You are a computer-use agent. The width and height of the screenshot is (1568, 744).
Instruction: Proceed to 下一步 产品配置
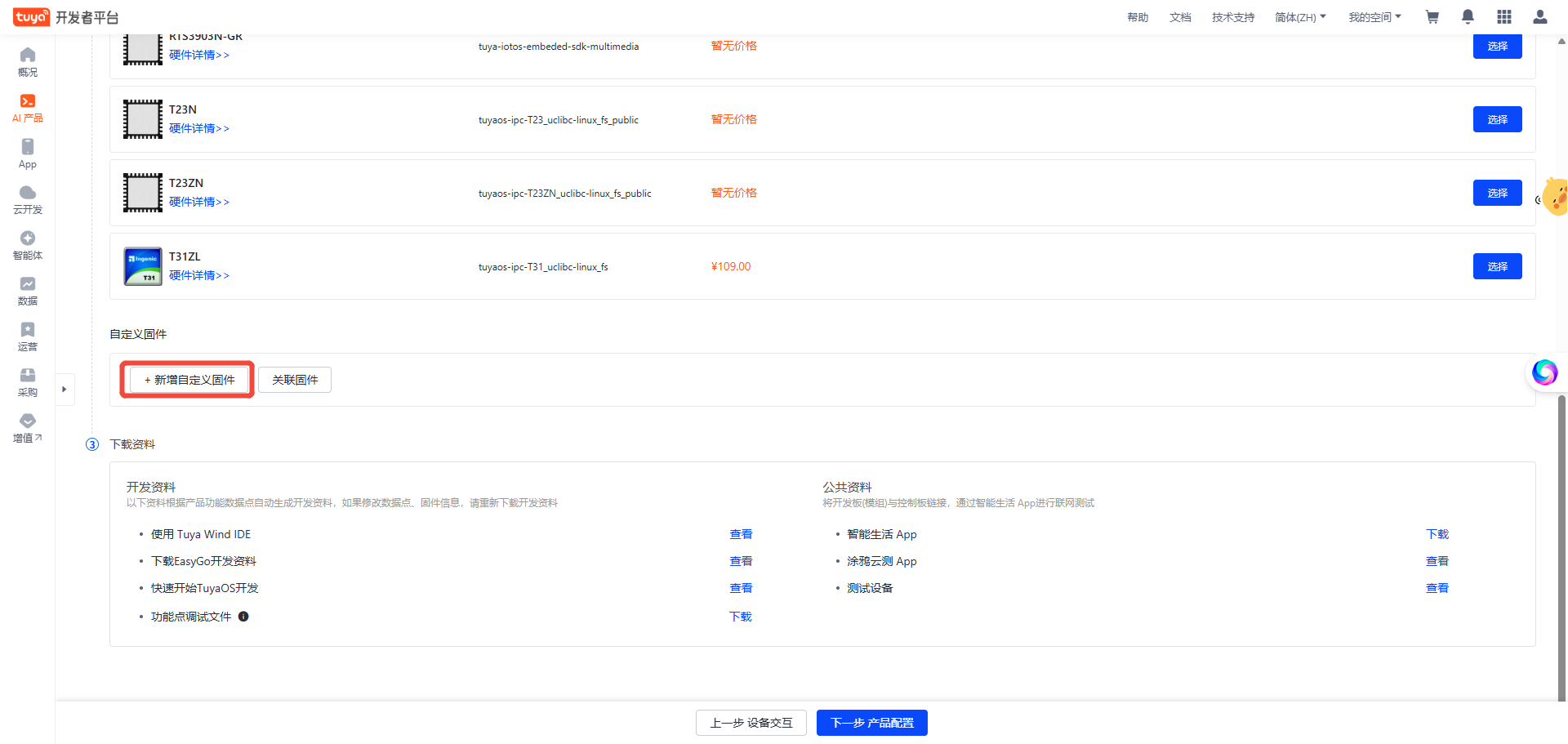pyautogui.click(x=871, y=723)
